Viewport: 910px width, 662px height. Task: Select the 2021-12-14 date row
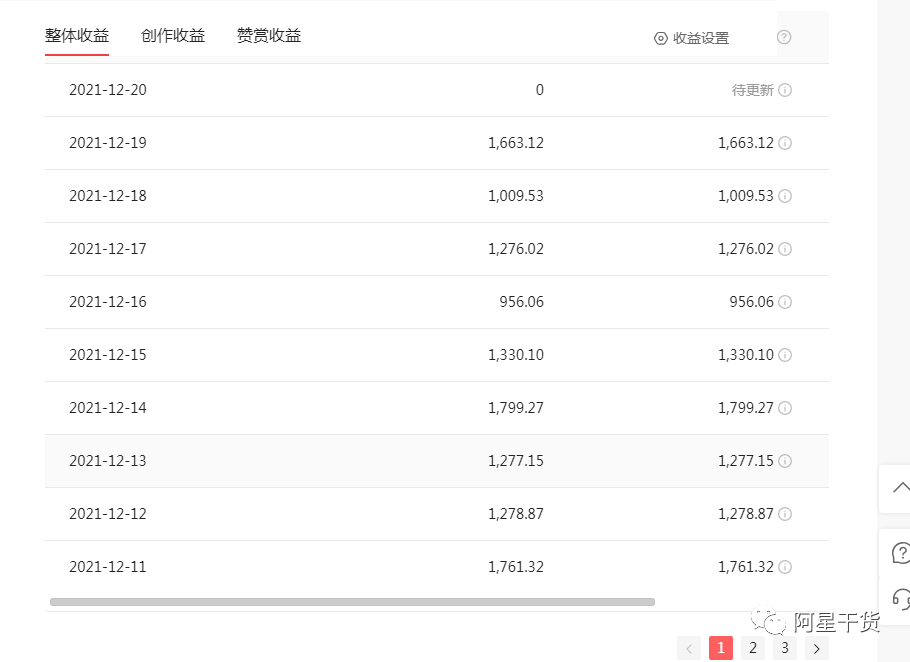click(x=107, y=408)
